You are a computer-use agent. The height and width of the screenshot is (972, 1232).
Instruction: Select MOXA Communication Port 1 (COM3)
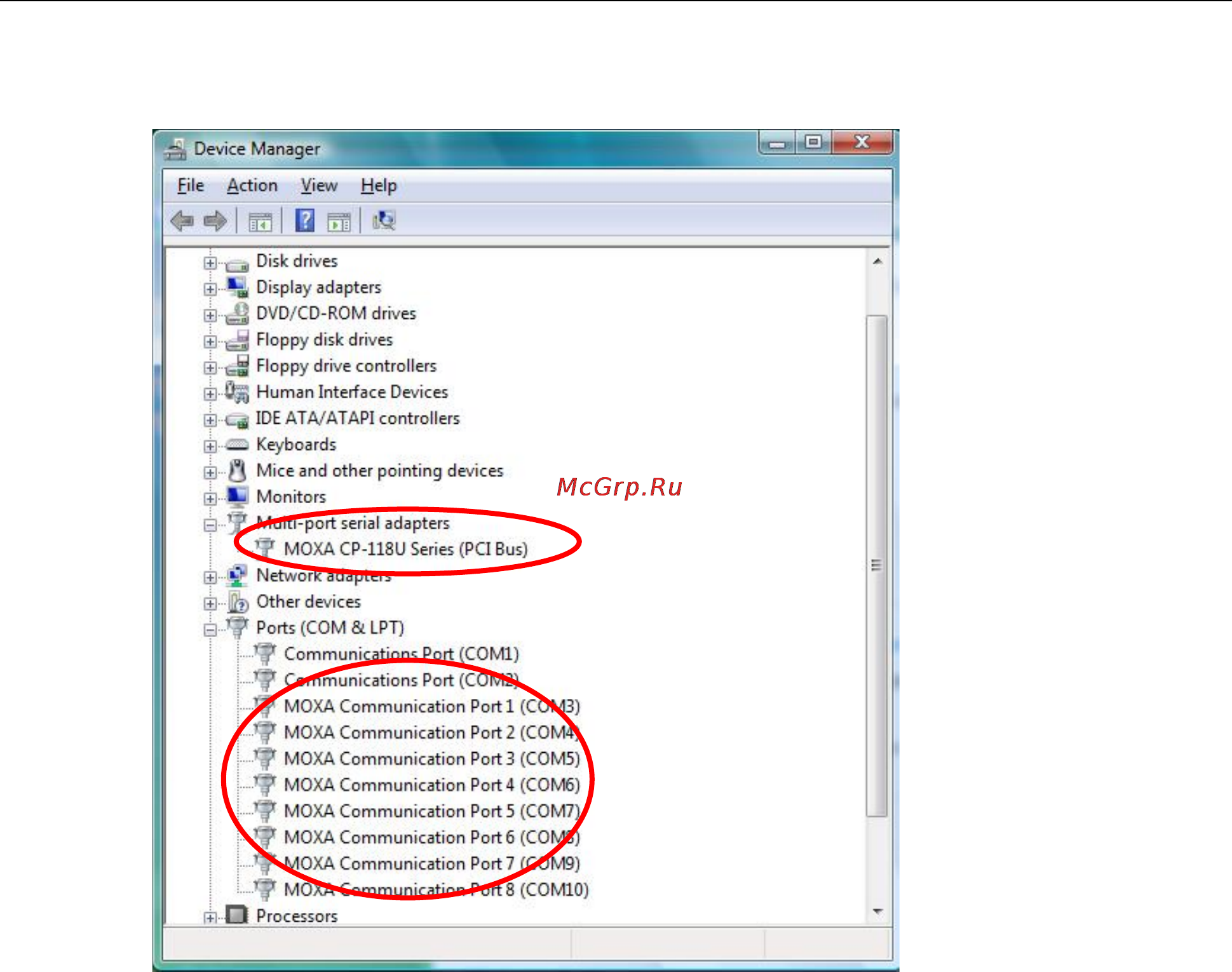pos(432,706)
